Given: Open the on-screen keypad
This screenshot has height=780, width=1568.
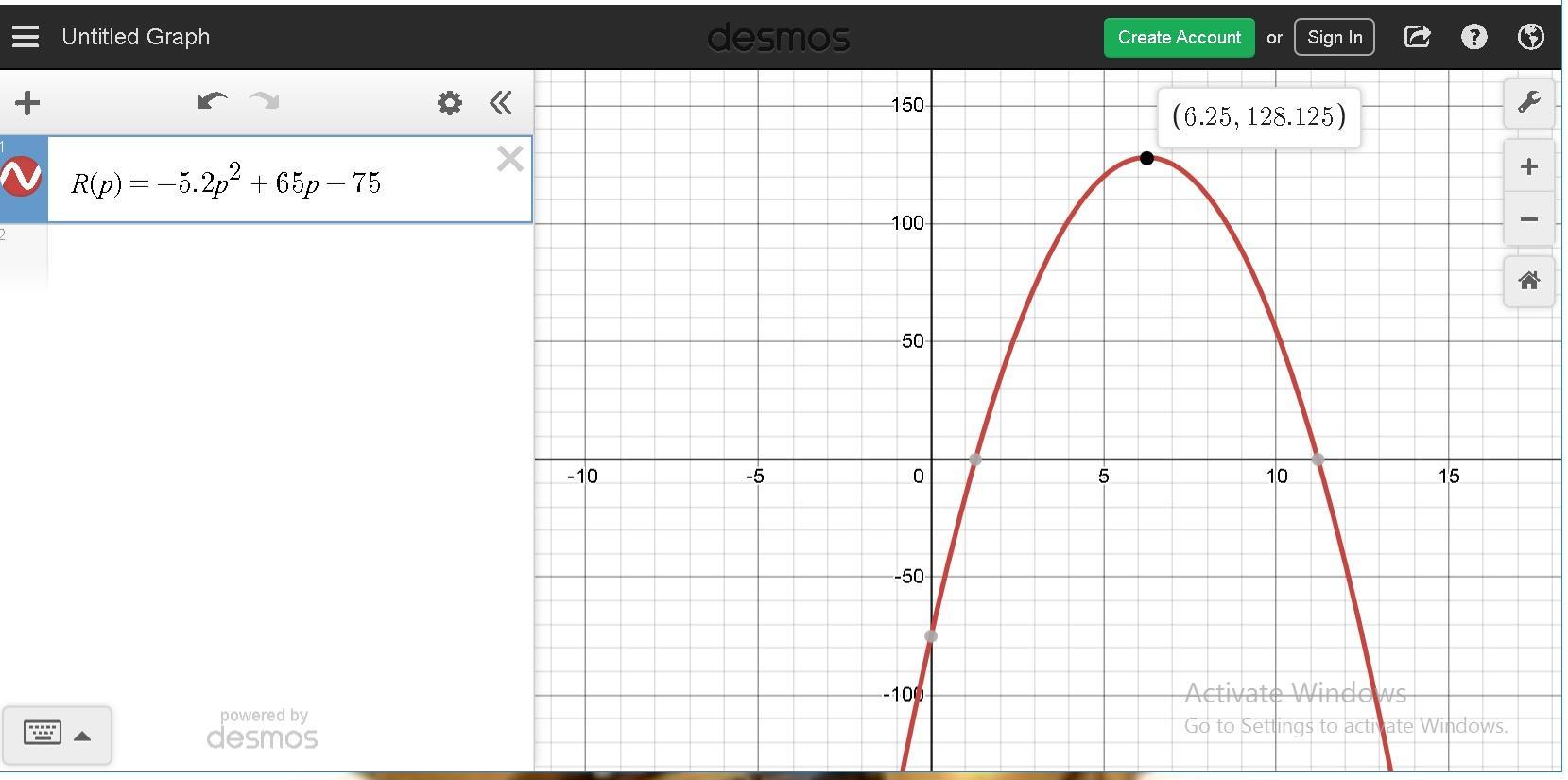Looking at the screenshot, I should [57, 735].
